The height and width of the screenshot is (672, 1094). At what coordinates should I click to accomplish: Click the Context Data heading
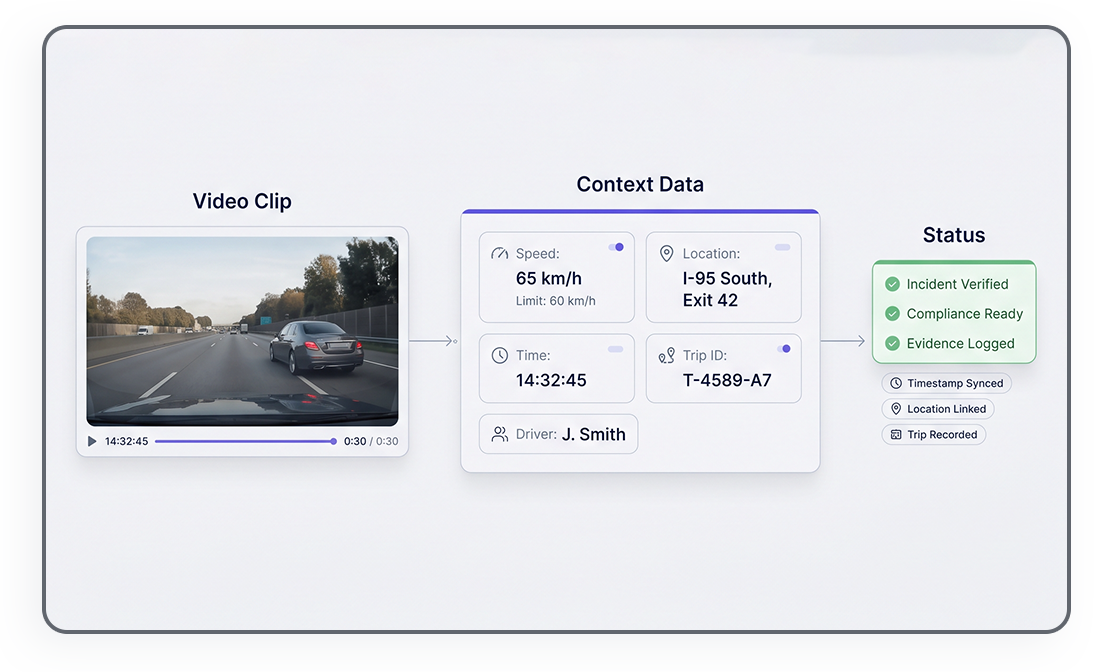(x=640, y=184)
